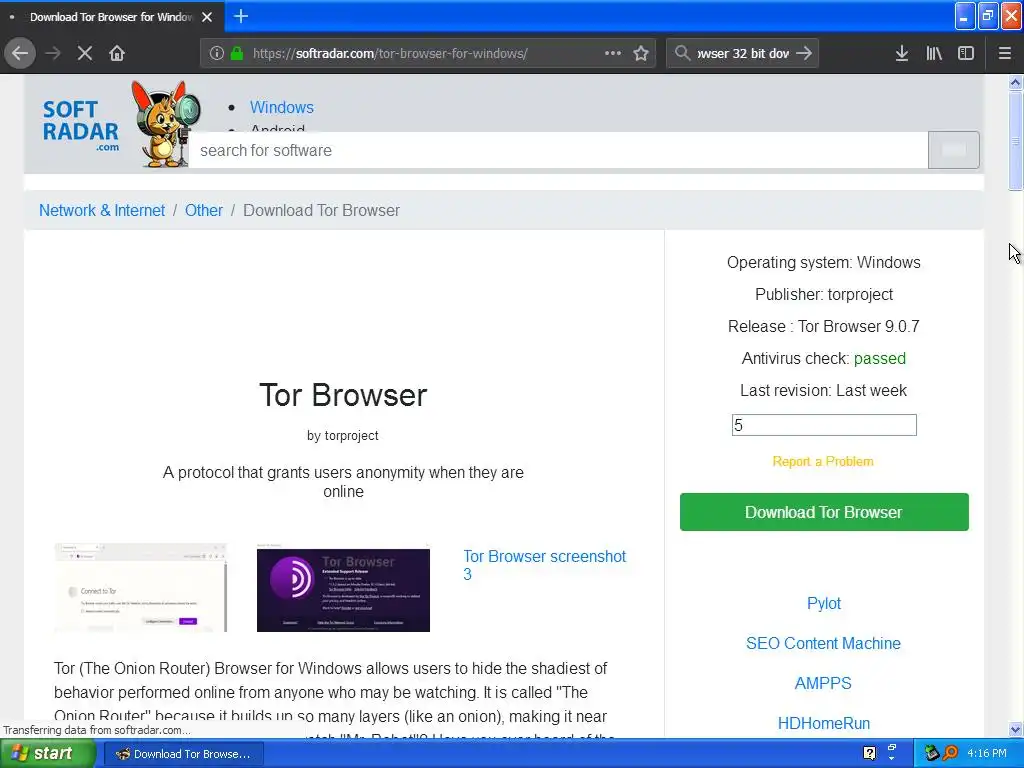The width and height of the screenshot is (1024, 768).
Task: Click 'Last revision: Last week' text
Action: (x=824, y=391)
